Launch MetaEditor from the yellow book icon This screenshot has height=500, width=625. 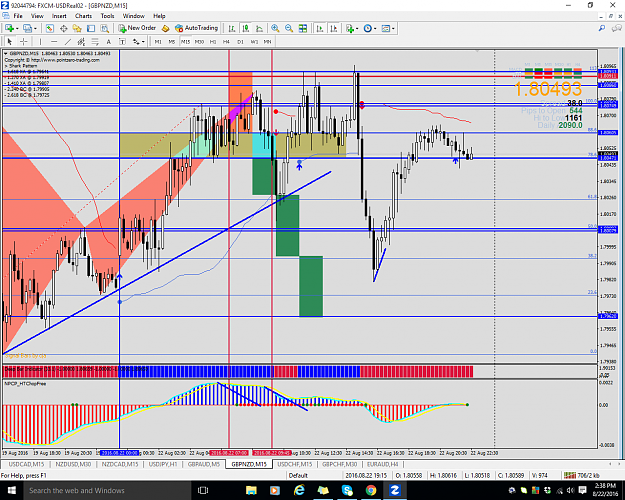[x=165, y=28]
